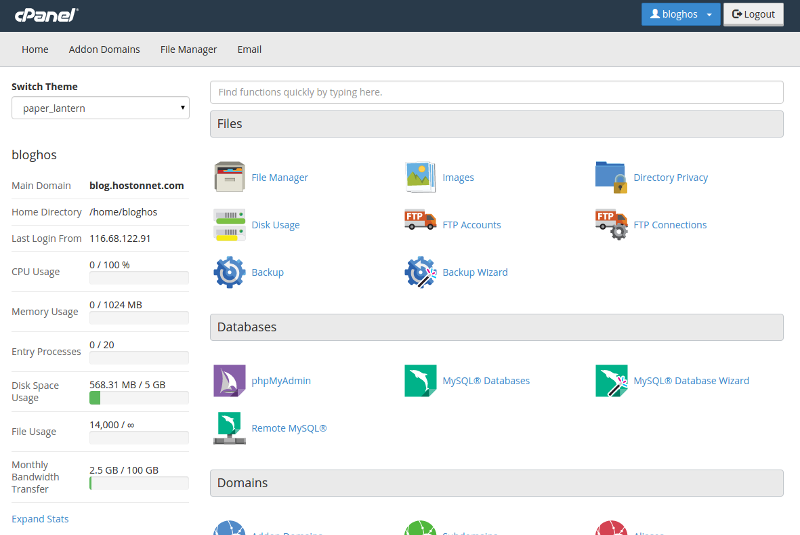Open Email from the navigation bar
This screenshot has height=535, width=800.
point(249,49)
